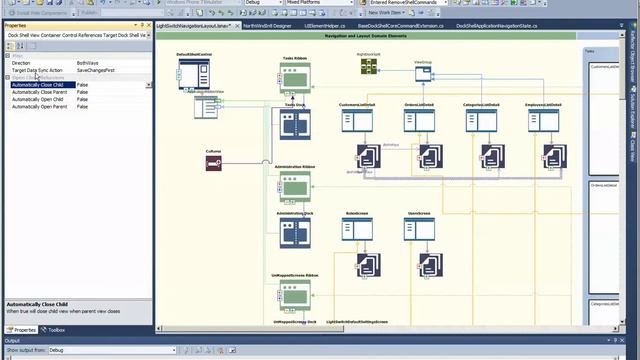Select the view shape below OrdersListDetail
Image resolution: width=640 pixels, height=360 pixels.
(431, 156)
